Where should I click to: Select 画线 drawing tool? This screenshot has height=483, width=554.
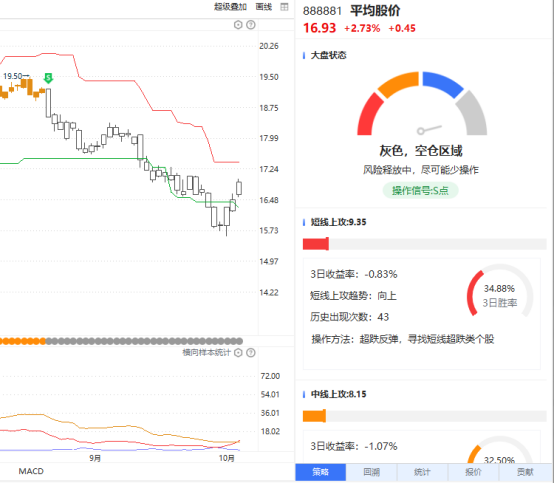tap(264, 7)
